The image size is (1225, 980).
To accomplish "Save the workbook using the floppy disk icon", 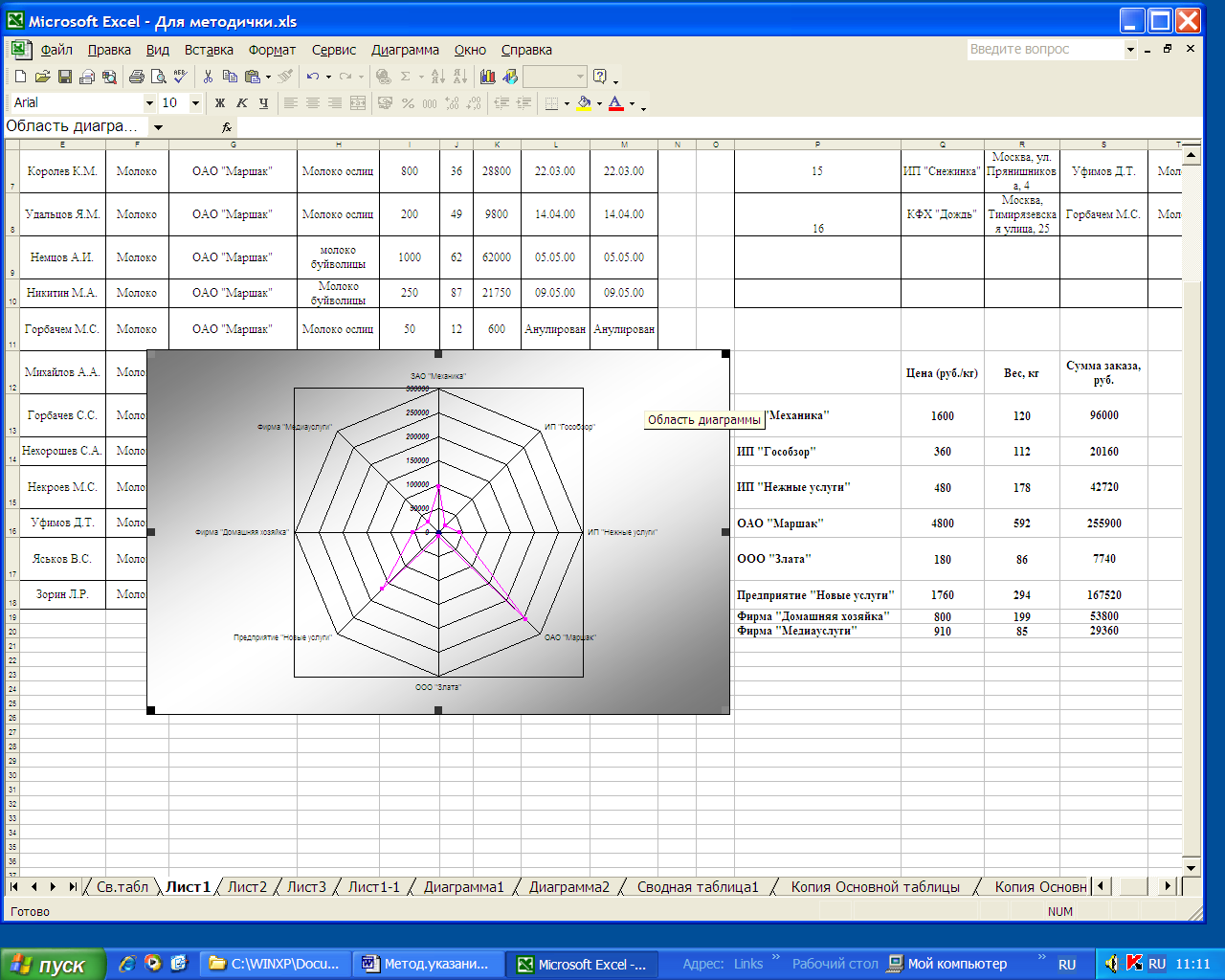I will (64, 77).
